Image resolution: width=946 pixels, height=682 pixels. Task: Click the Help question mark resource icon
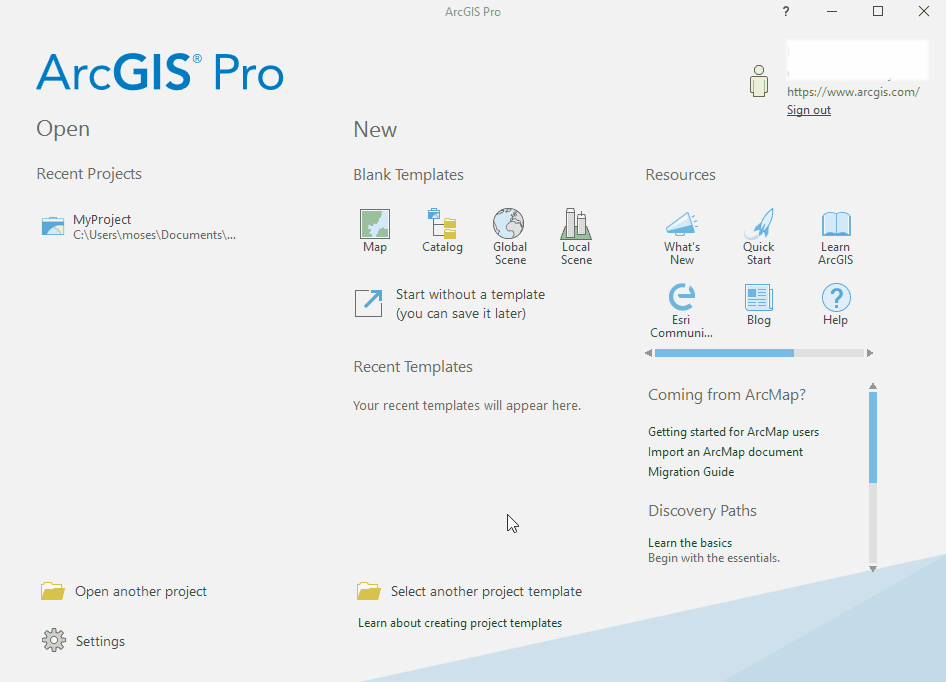pos(836,298)
